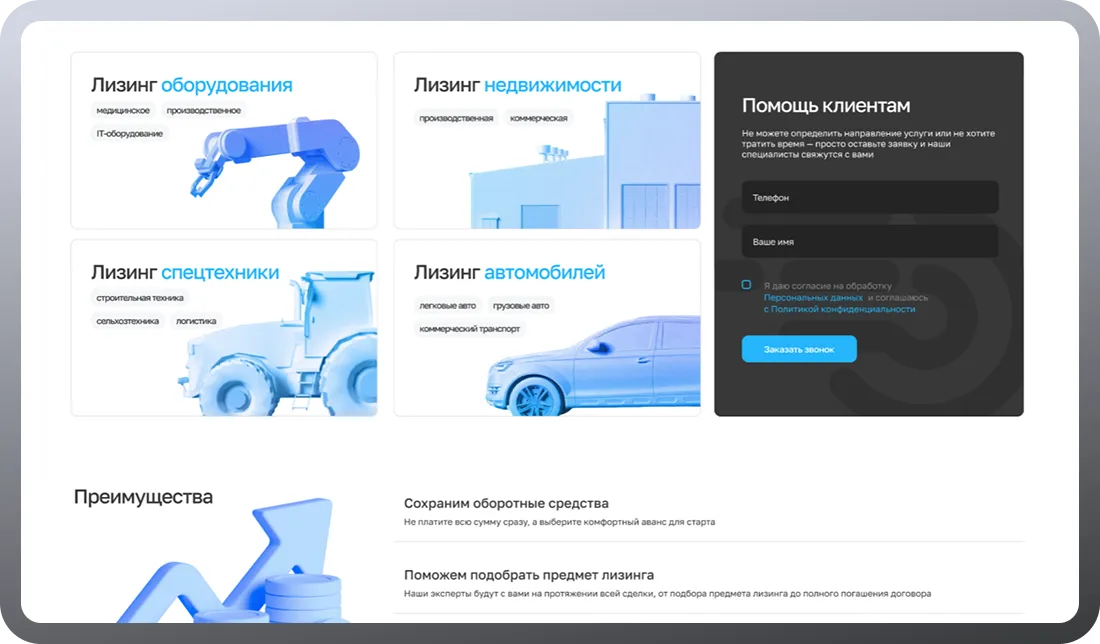Focus the Ваше имя input field

coord(870,241)
